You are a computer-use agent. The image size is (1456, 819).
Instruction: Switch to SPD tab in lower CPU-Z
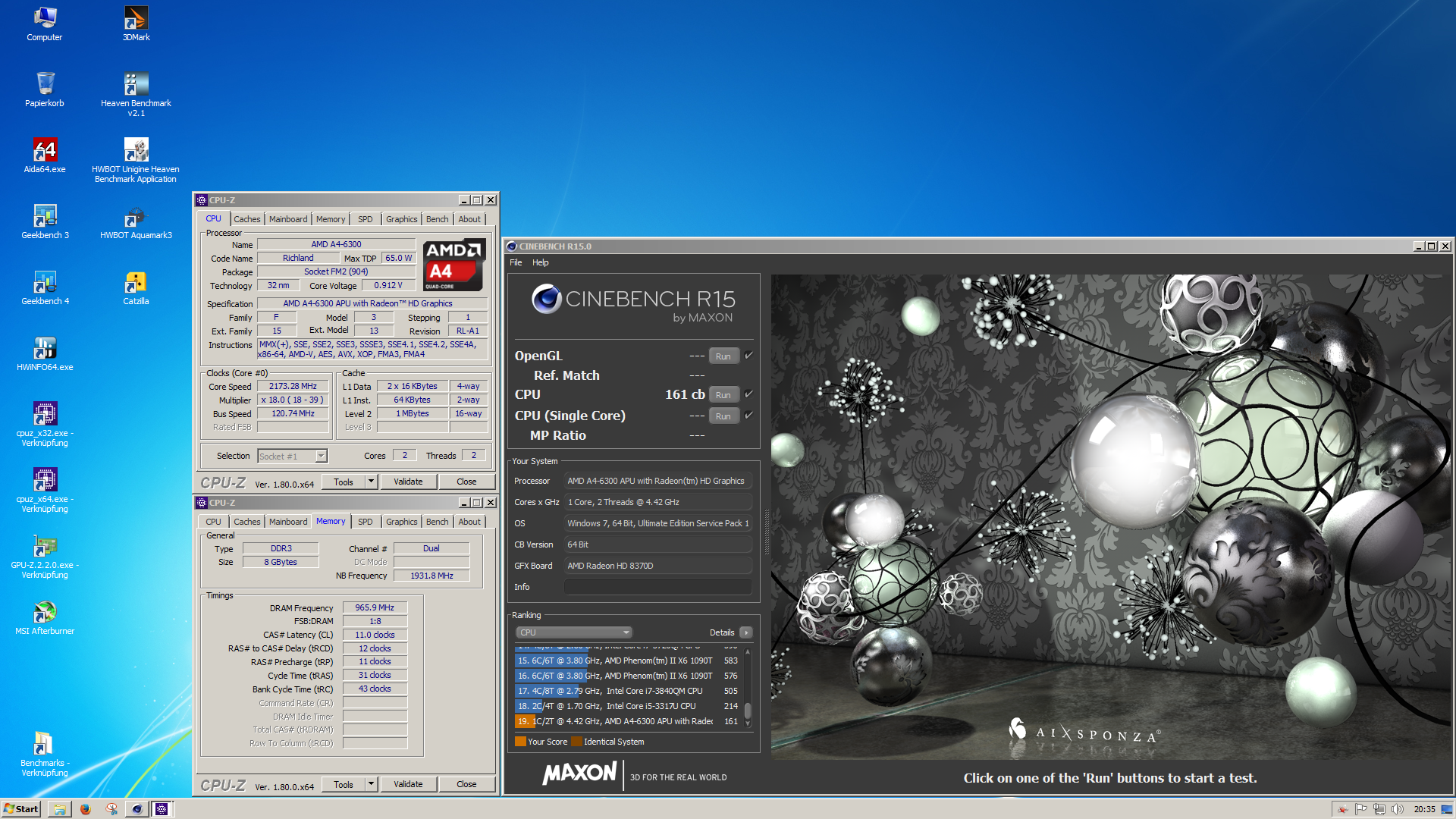pyautogui.click(x=365, y=522)
